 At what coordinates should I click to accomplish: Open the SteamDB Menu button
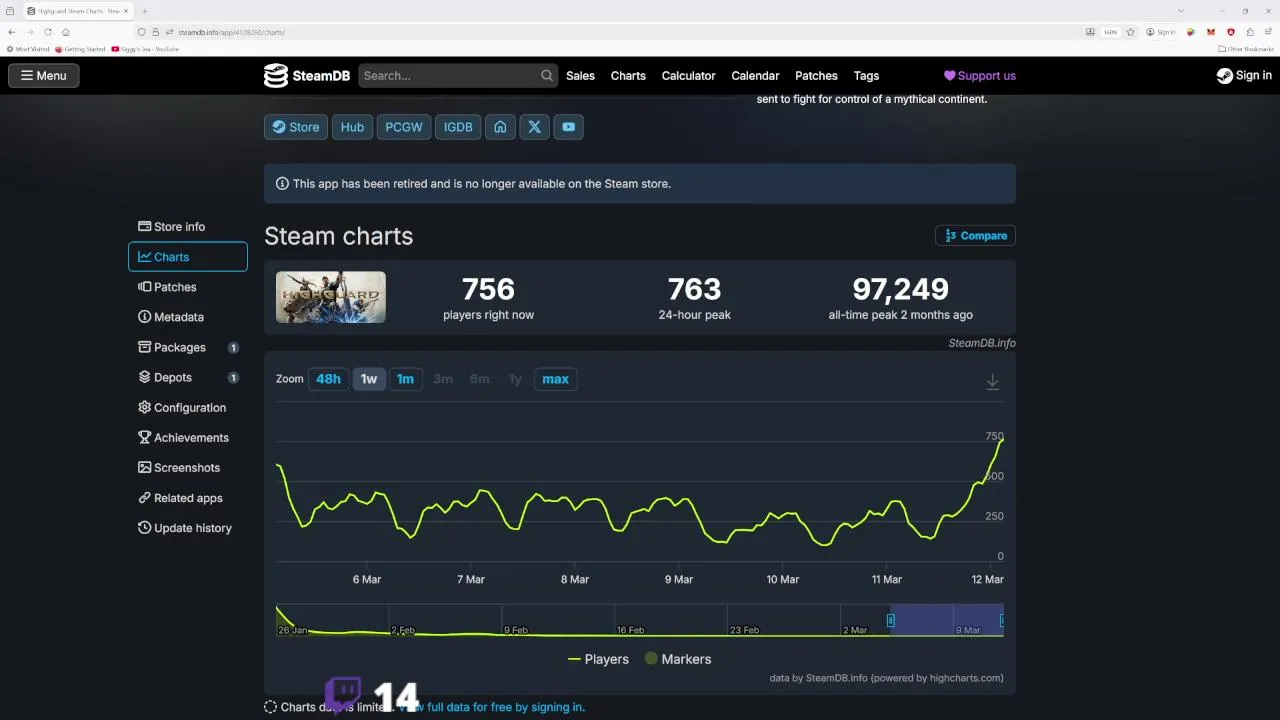44,75
